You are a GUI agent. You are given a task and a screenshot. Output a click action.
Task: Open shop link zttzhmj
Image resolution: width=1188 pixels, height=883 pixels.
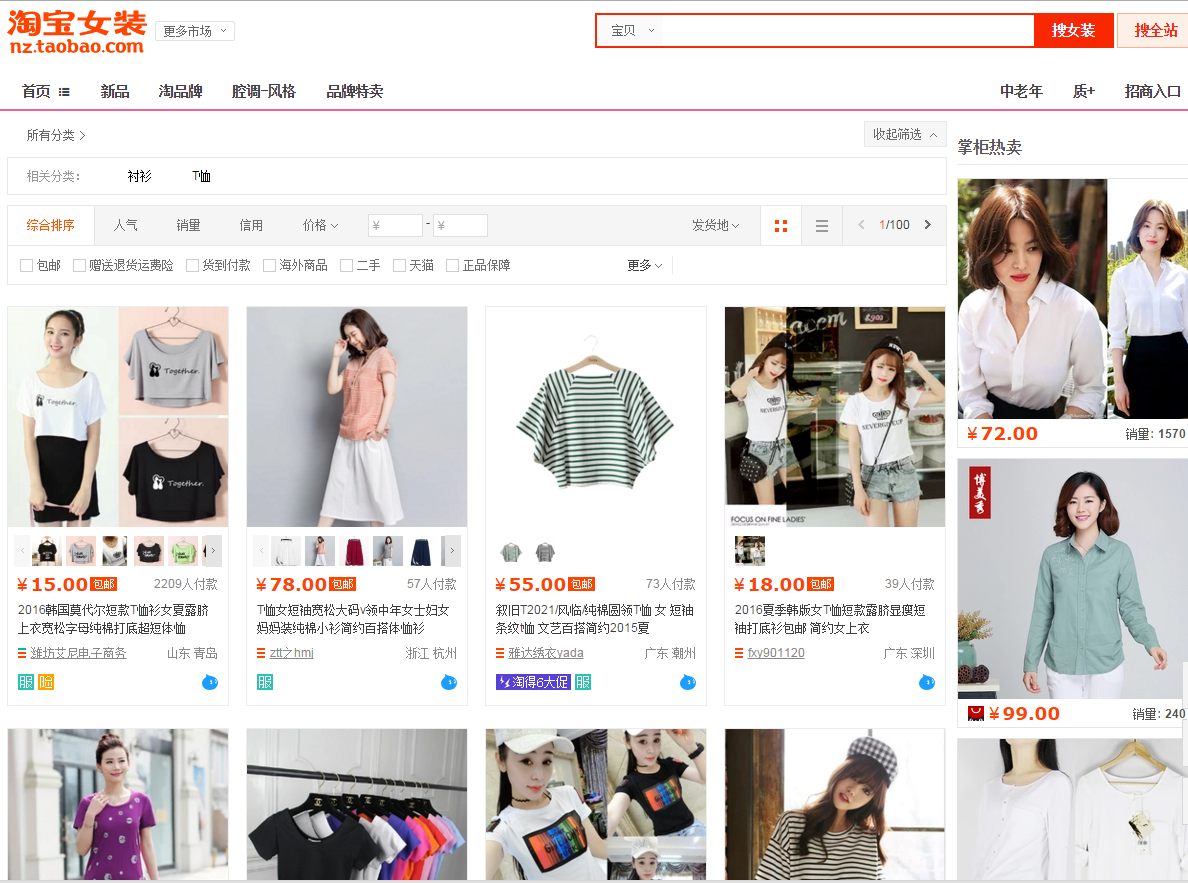[x=292, y=653]
